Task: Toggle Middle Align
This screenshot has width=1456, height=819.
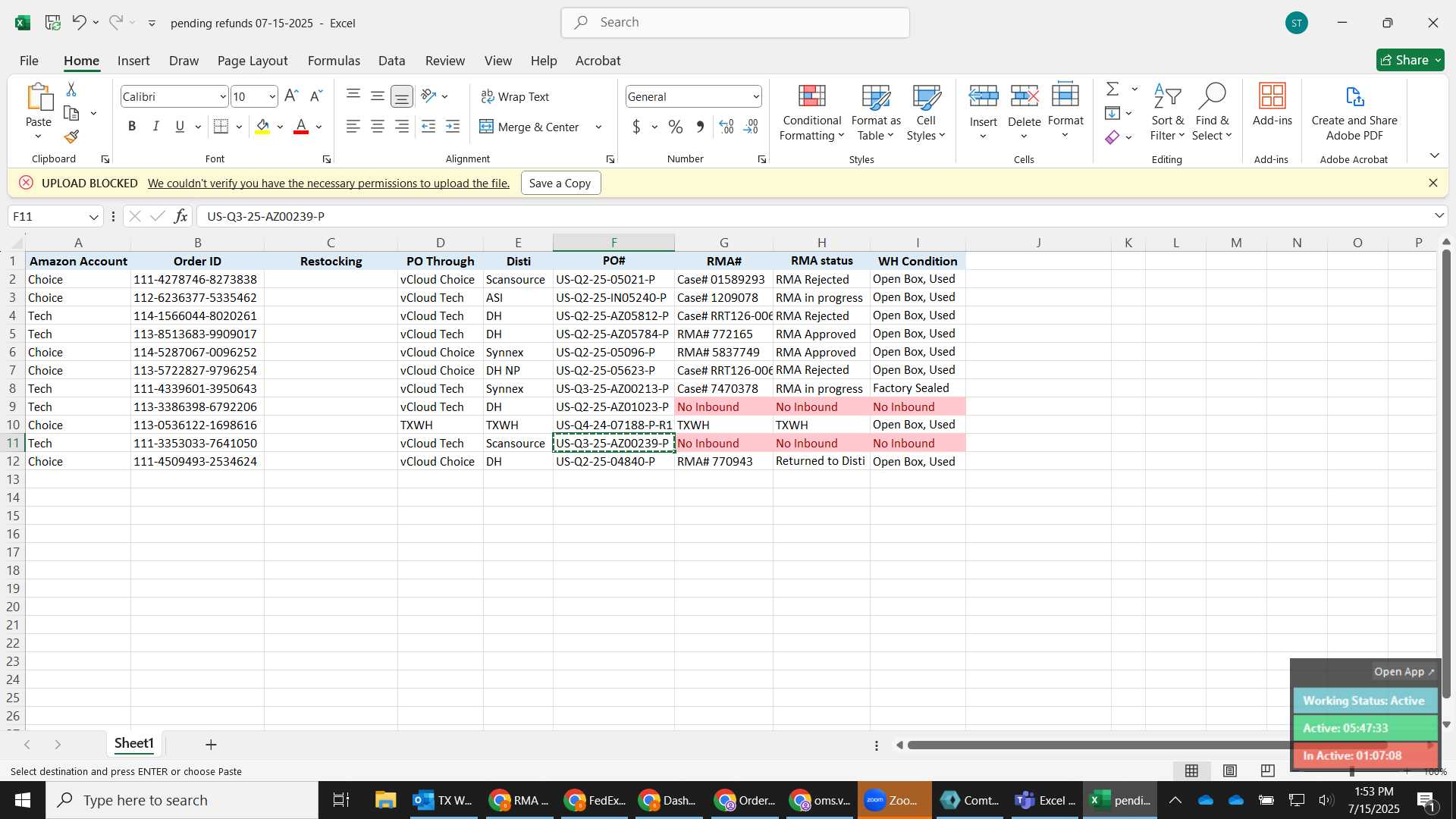Action: [x=378, y=96]
